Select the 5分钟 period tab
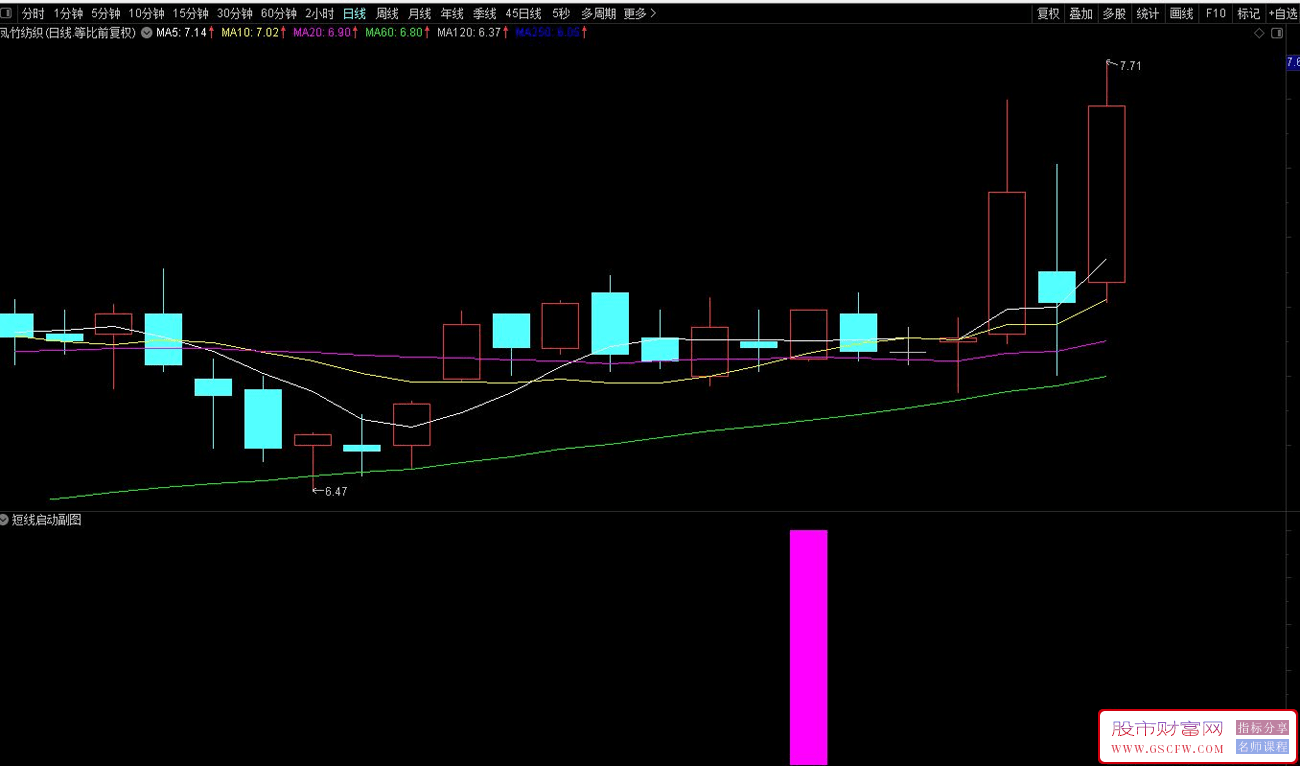 click(x=105, y=14)
